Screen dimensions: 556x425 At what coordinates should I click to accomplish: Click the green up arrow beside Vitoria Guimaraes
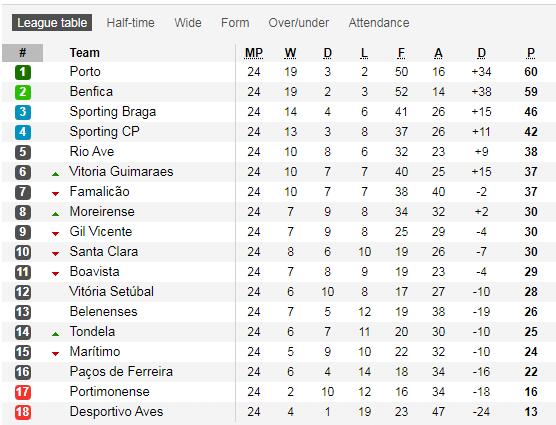coord(55,174)
